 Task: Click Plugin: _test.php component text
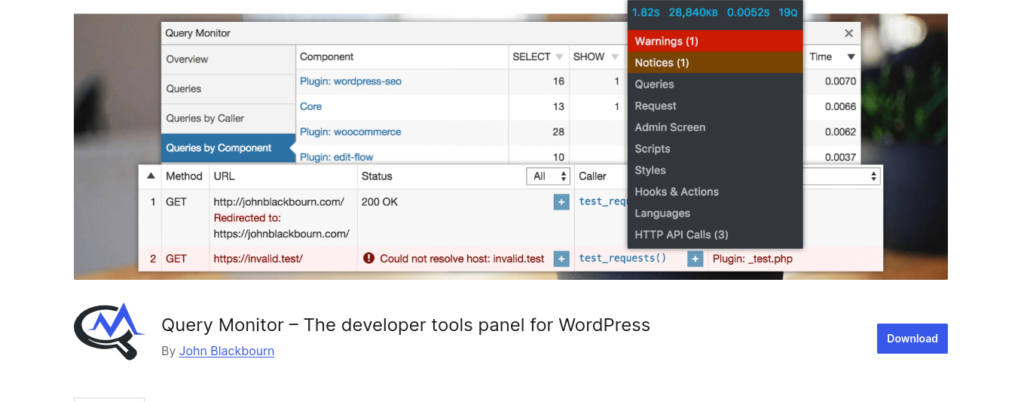(752, 259)
